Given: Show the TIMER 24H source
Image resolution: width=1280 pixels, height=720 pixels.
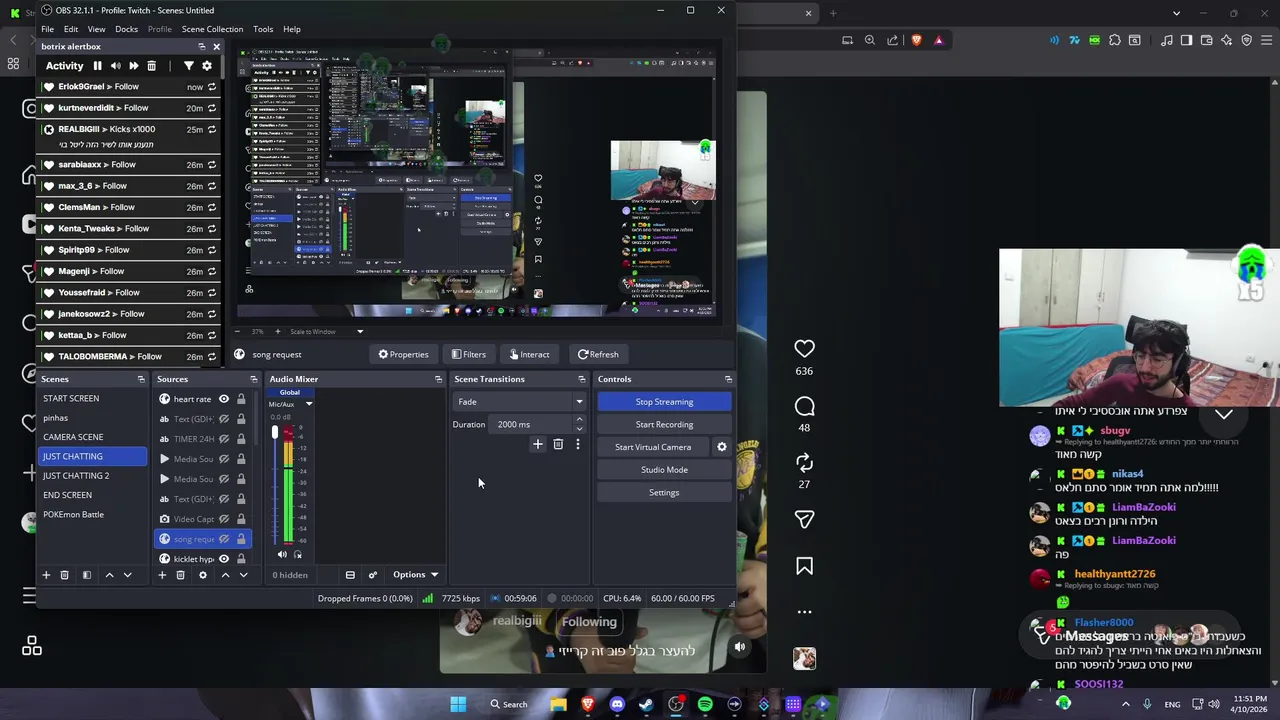Looking at the screenshot, I should (x=224, y=439).
